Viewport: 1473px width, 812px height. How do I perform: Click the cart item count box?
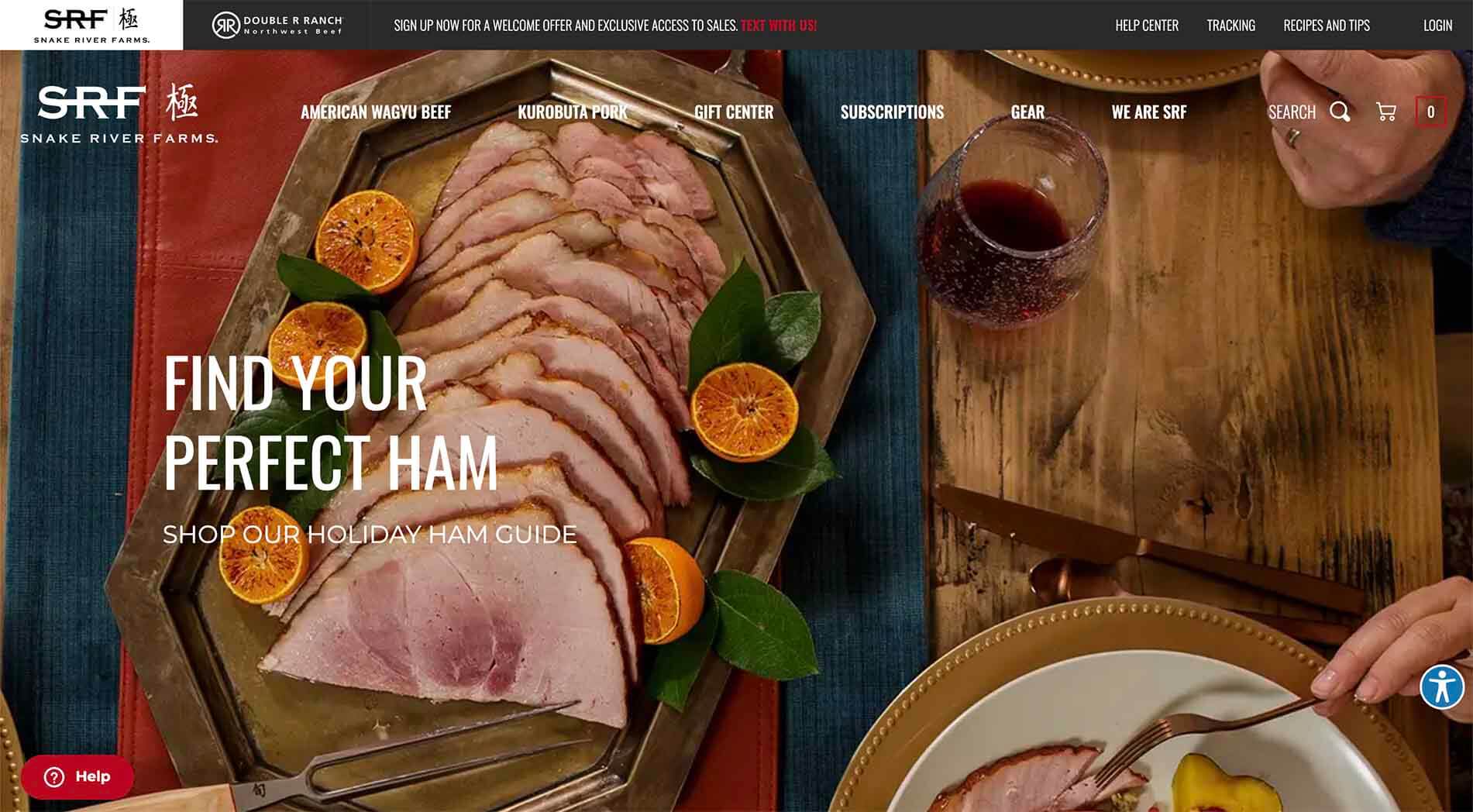point(1430,112)
